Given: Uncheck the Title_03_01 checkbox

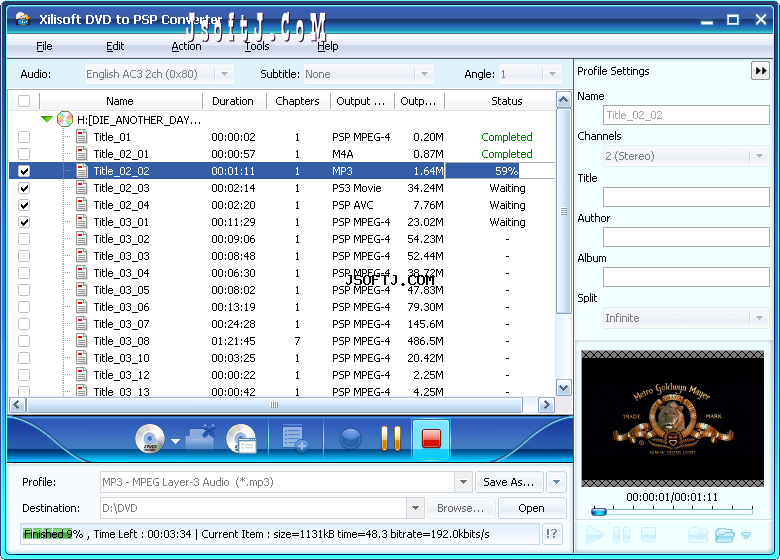Looking at the screenshot, I should [x=24, y=222].
